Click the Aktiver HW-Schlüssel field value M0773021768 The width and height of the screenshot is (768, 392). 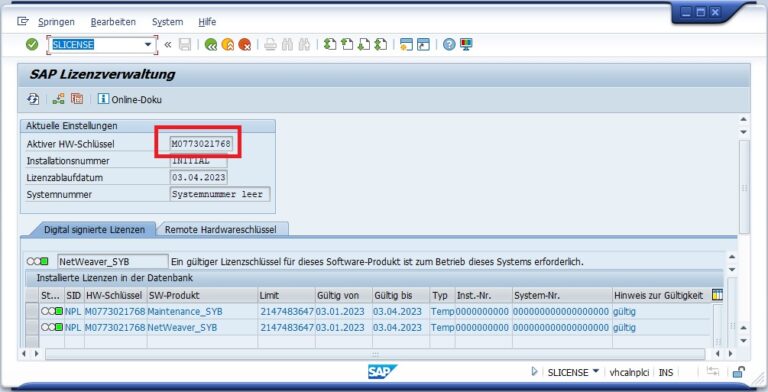point(201,144)
